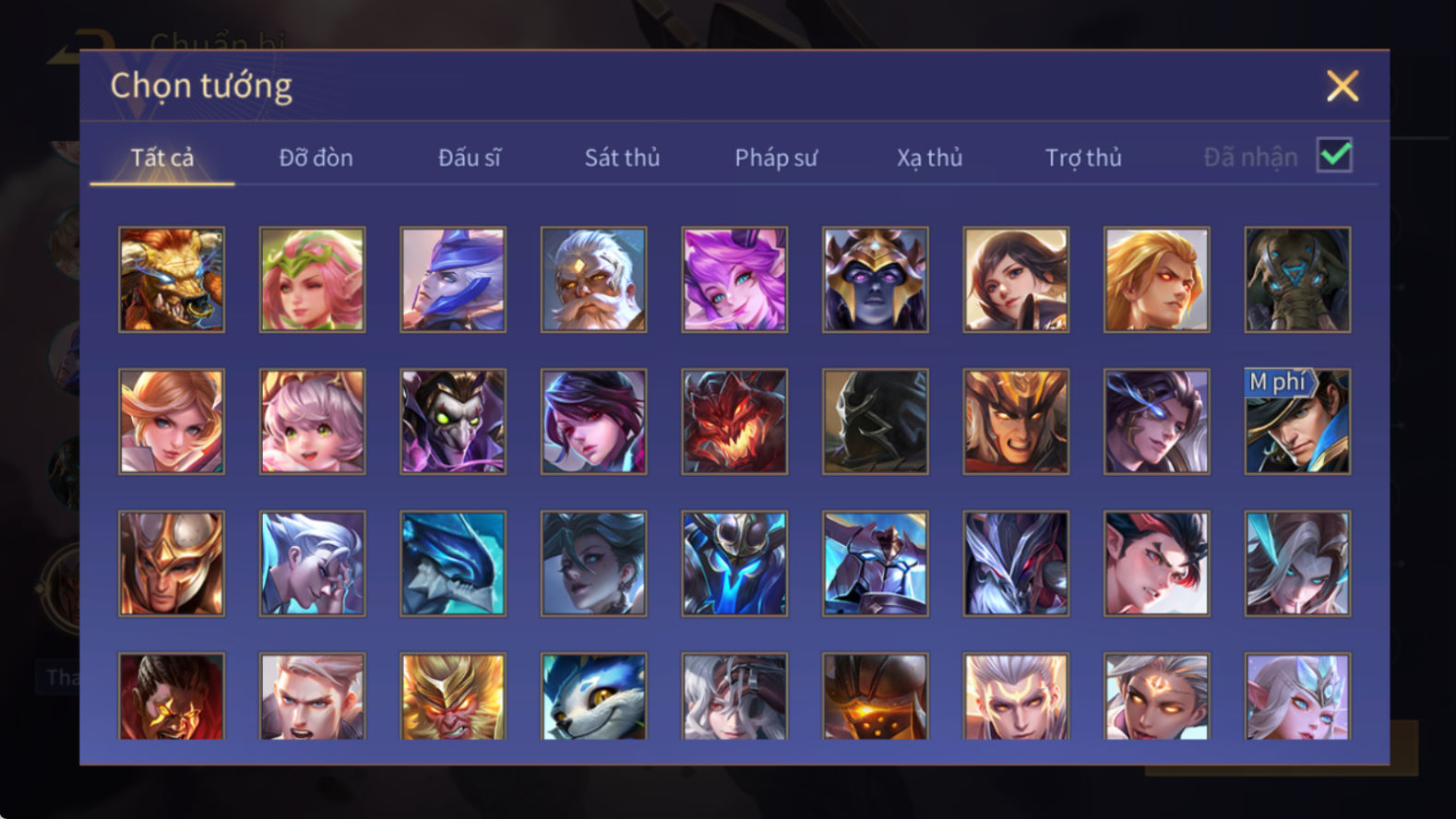Open the Trợ thủ tab

(x=1083, y=158)
